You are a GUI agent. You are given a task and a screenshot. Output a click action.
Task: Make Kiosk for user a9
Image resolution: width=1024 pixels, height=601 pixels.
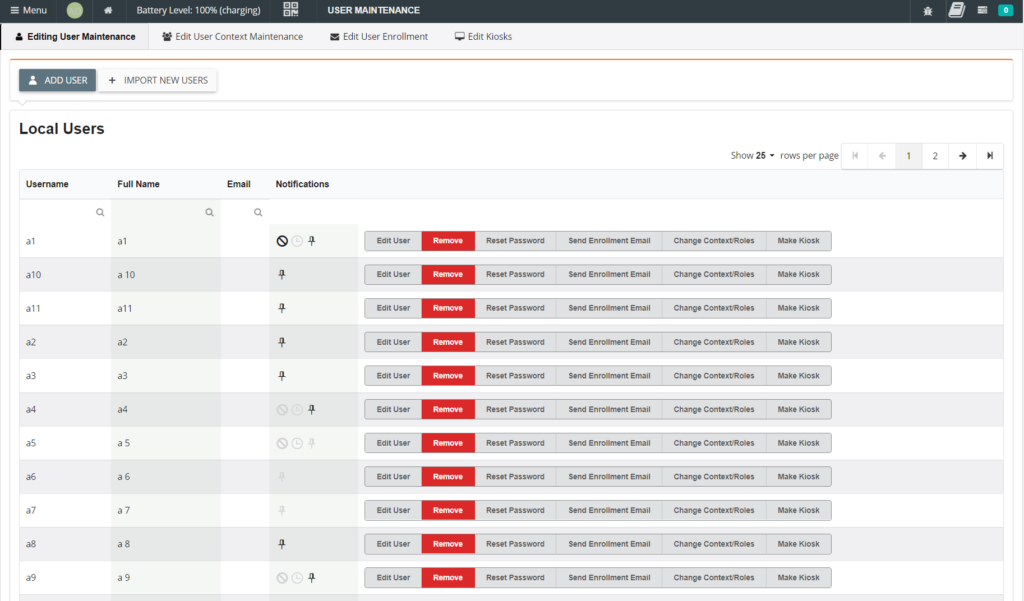point(798,577)
